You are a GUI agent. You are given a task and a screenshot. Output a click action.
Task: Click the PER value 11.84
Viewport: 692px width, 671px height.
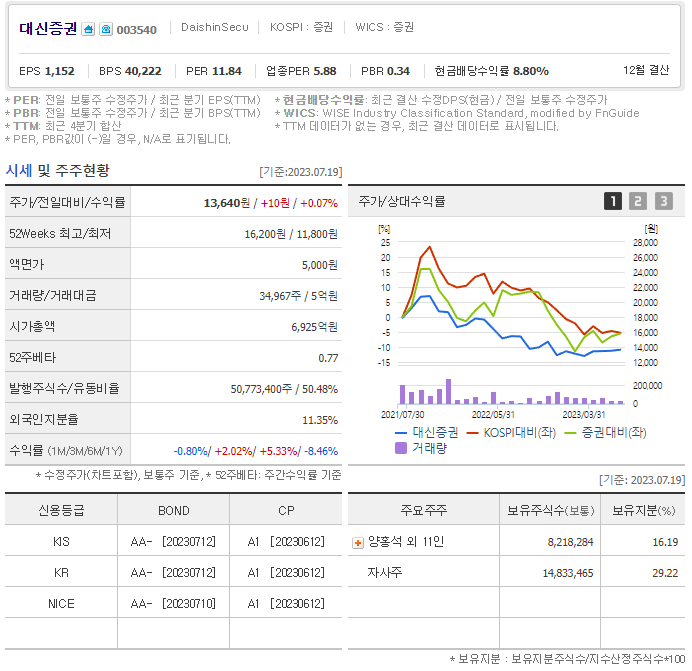tap(227, 71)
